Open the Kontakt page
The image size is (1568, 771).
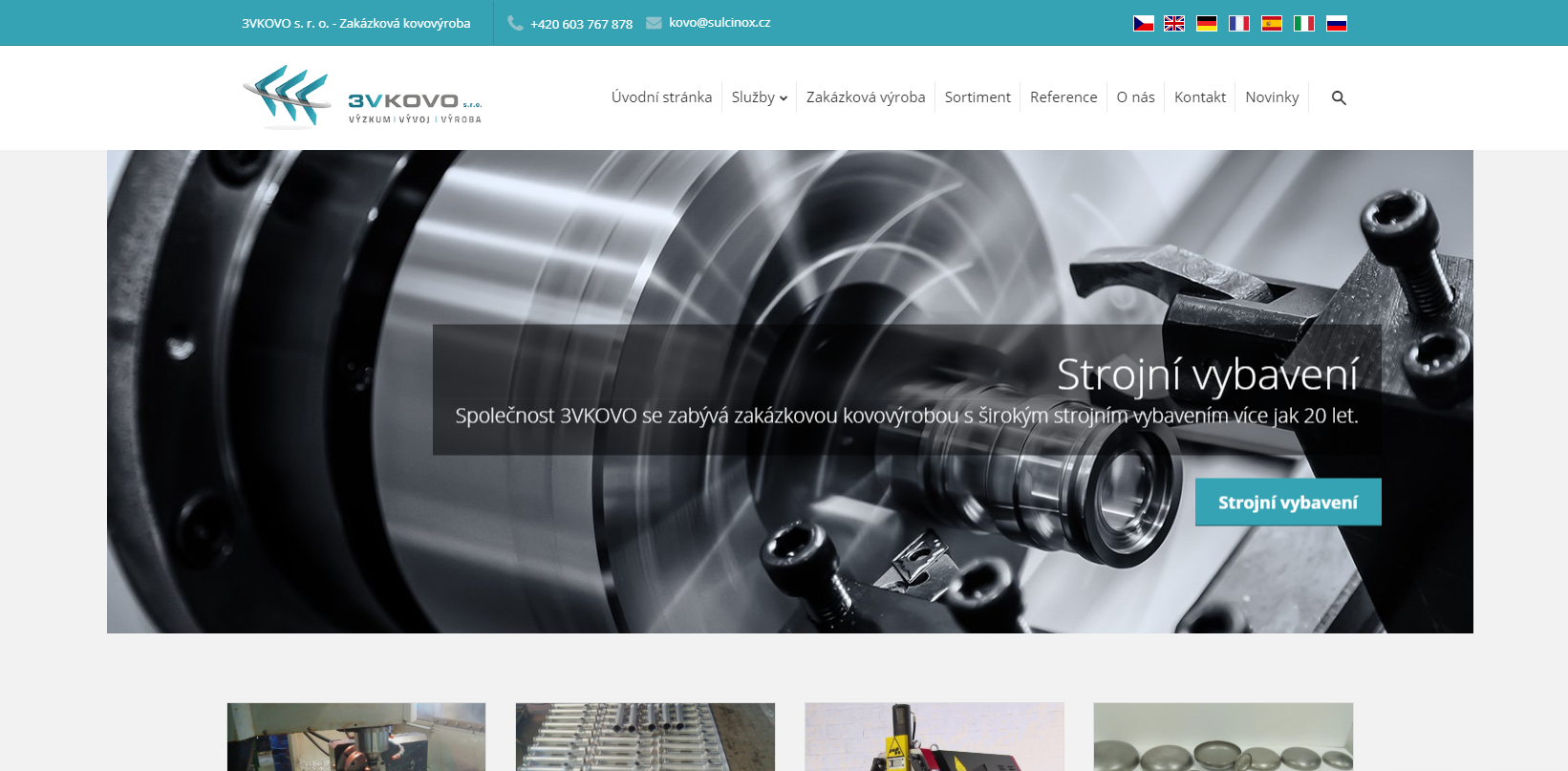coord(1200,97)
